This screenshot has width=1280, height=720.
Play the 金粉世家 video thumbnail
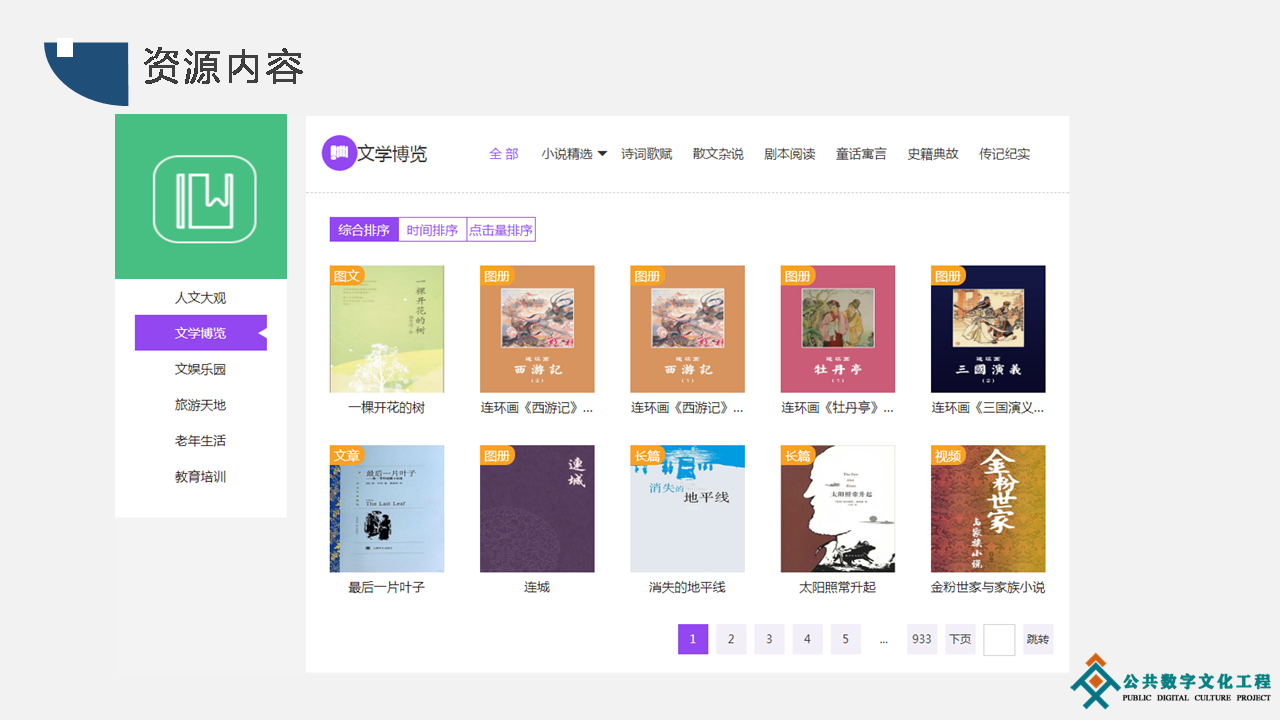[x=988, y=509]
